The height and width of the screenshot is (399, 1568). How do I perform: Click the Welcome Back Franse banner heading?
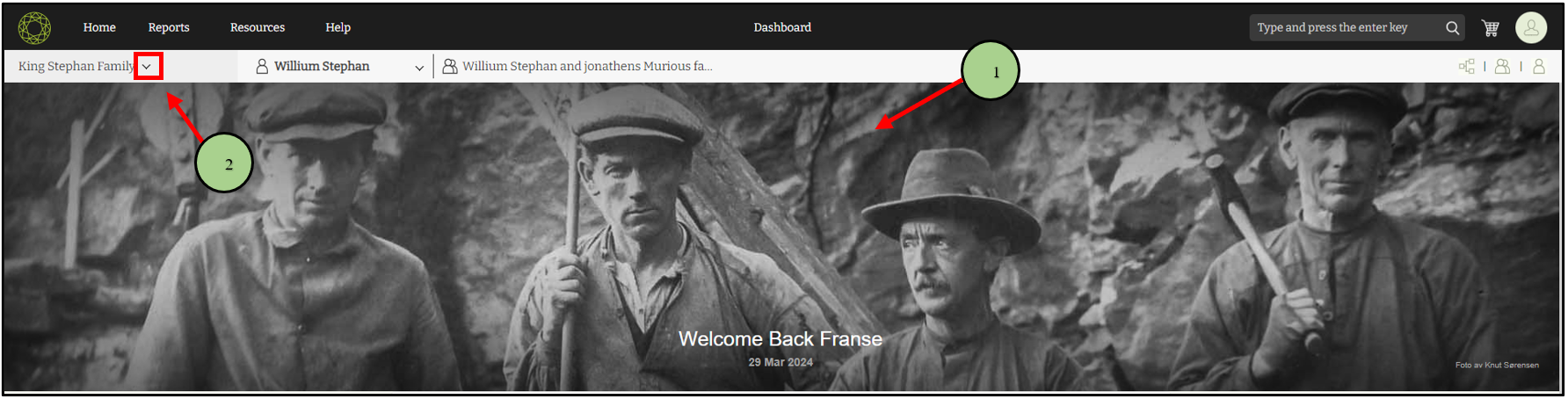coord(780,339)
